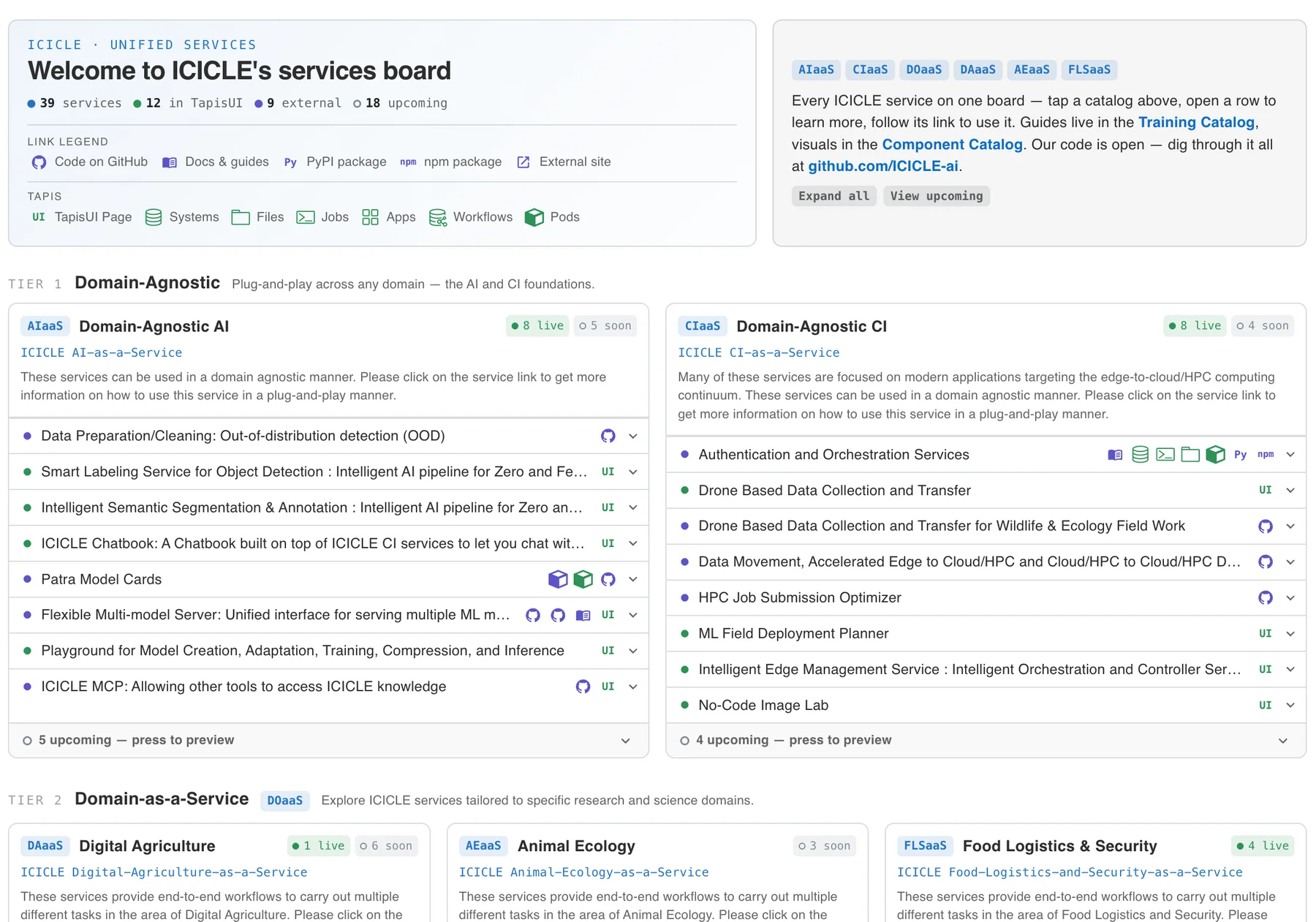Open ICICLE AI-as-a-Service link
This screenshot has height=922, width=1316.
pos(102,352)
